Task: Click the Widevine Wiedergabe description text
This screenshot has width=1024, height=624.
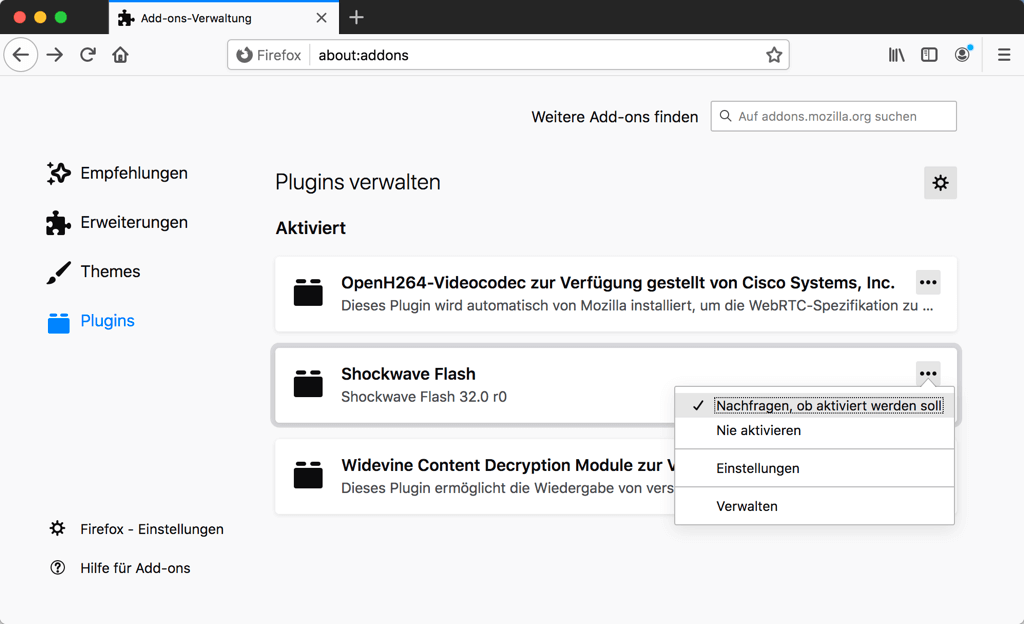Action: (507, 488)
